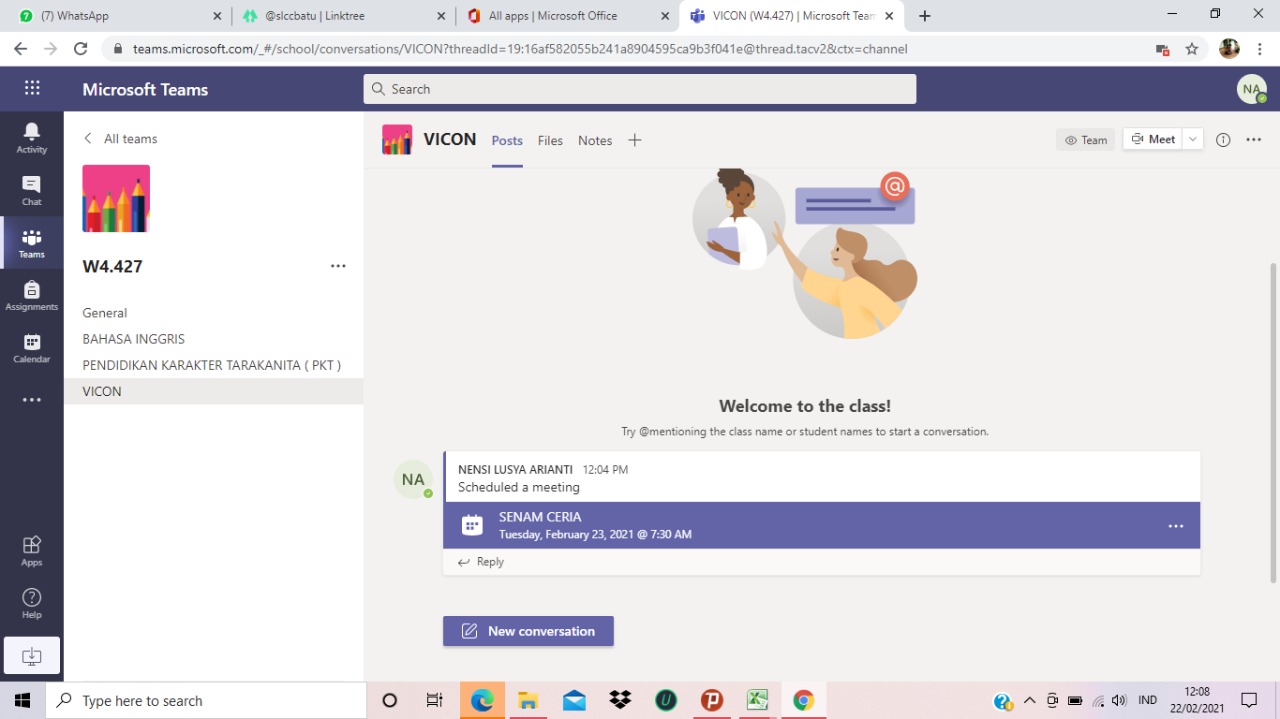Open Excel from the taskbar
This screenshot has width=1280, height=719.
(758, 701)
